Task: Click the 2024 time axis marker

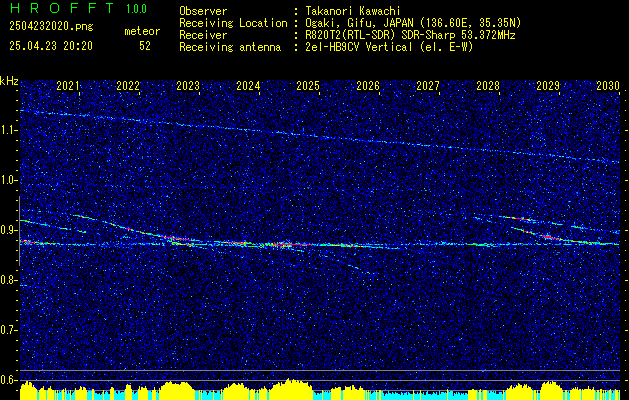Action: (x=248, y=85)
